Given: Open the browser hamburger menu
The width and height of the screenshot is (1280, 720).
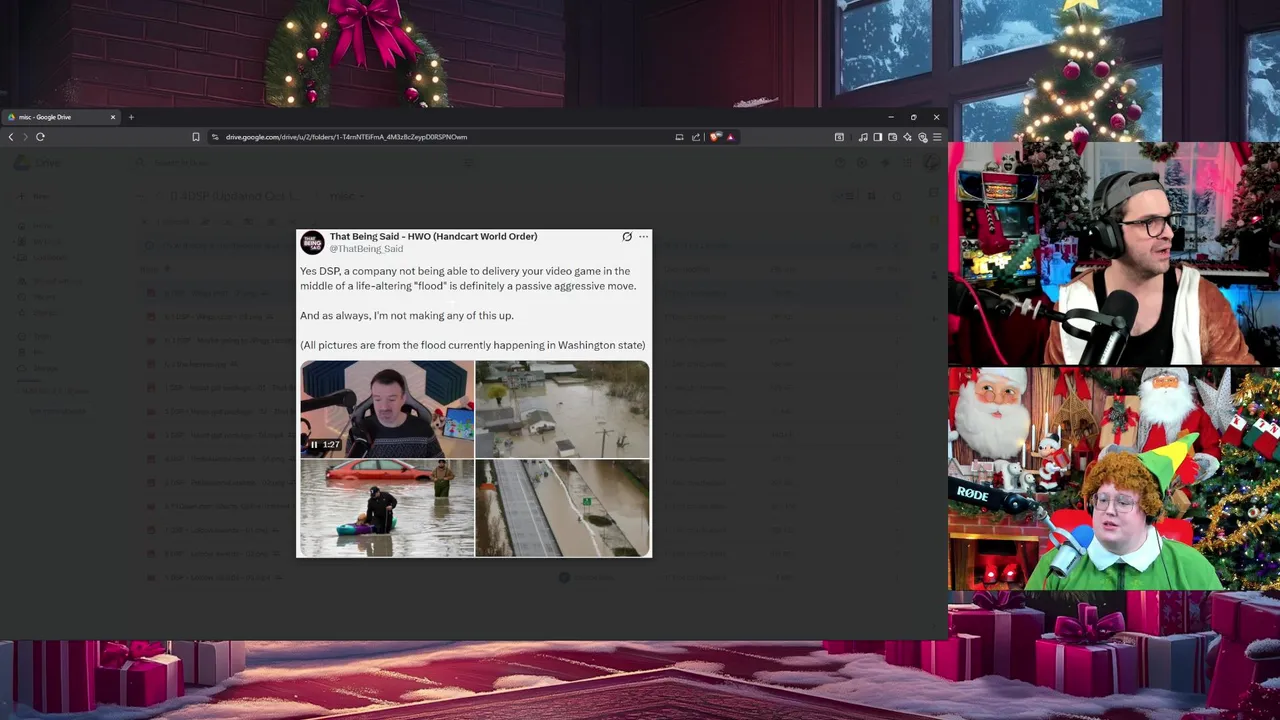Looking at the screenshot, I should (936, 137).
